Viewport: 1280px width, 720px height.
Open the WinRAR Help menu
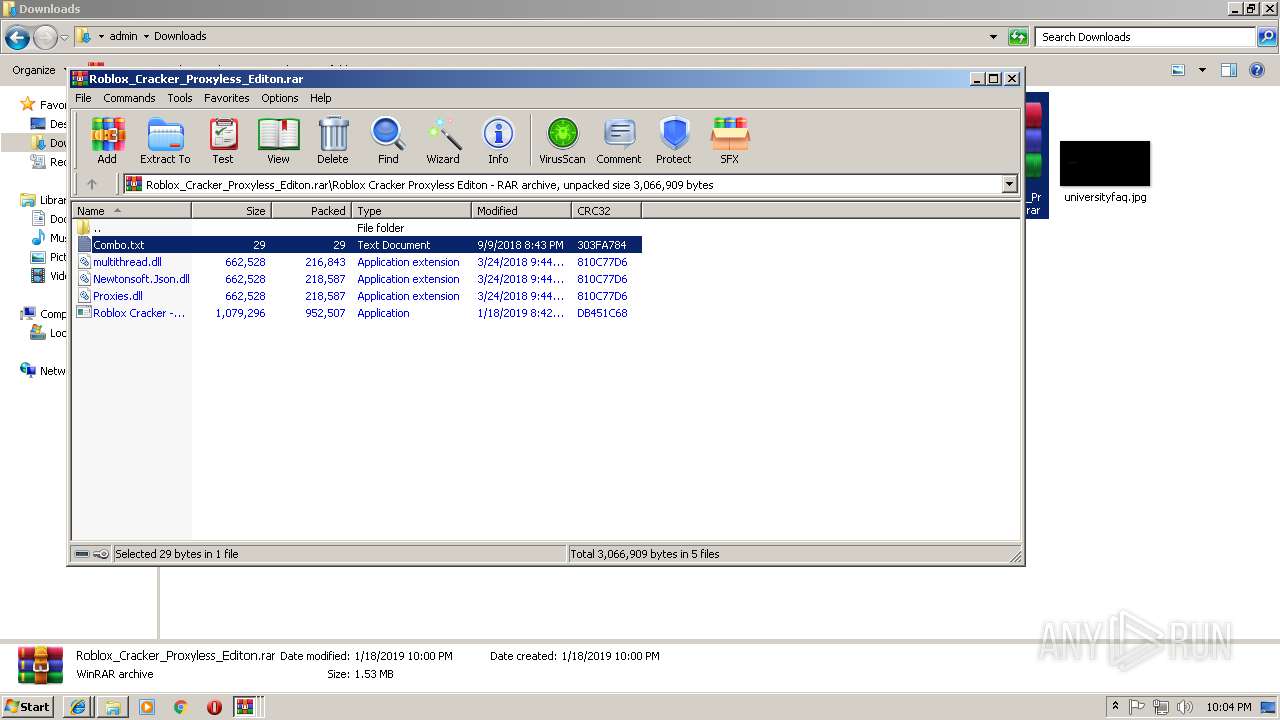tap(320, 98)
